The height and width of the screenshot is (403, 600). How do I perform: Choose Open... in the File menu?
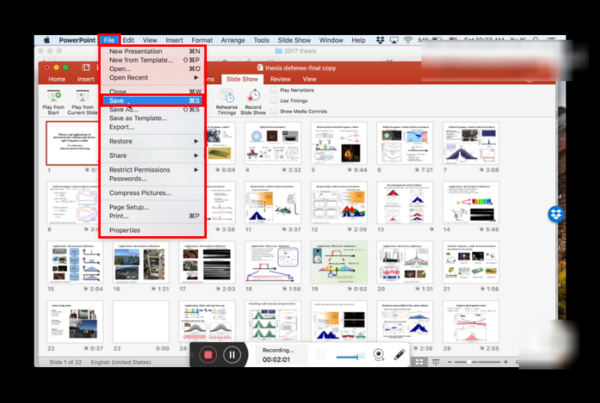(152, 69)
